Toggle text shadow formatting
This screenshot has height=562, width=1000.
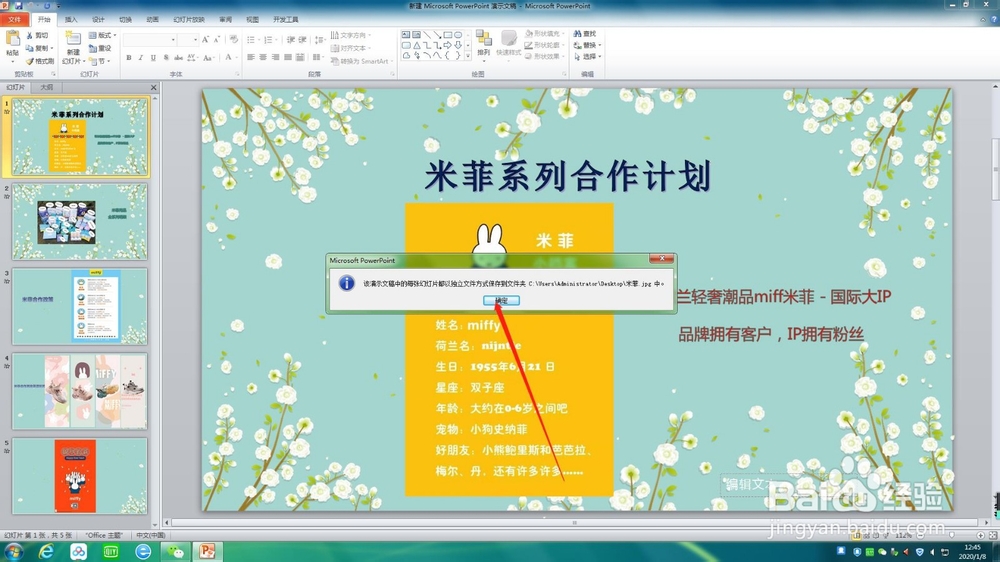(x=166, y=57)
